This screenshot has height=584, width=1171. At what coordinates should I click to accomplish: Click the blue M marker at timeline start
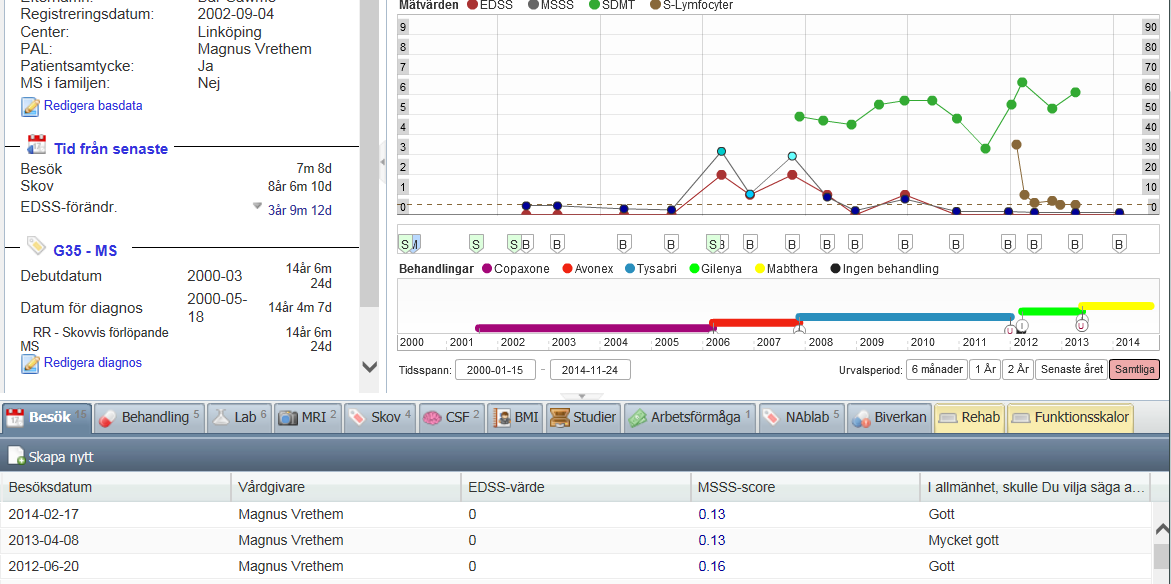(415, 243)
